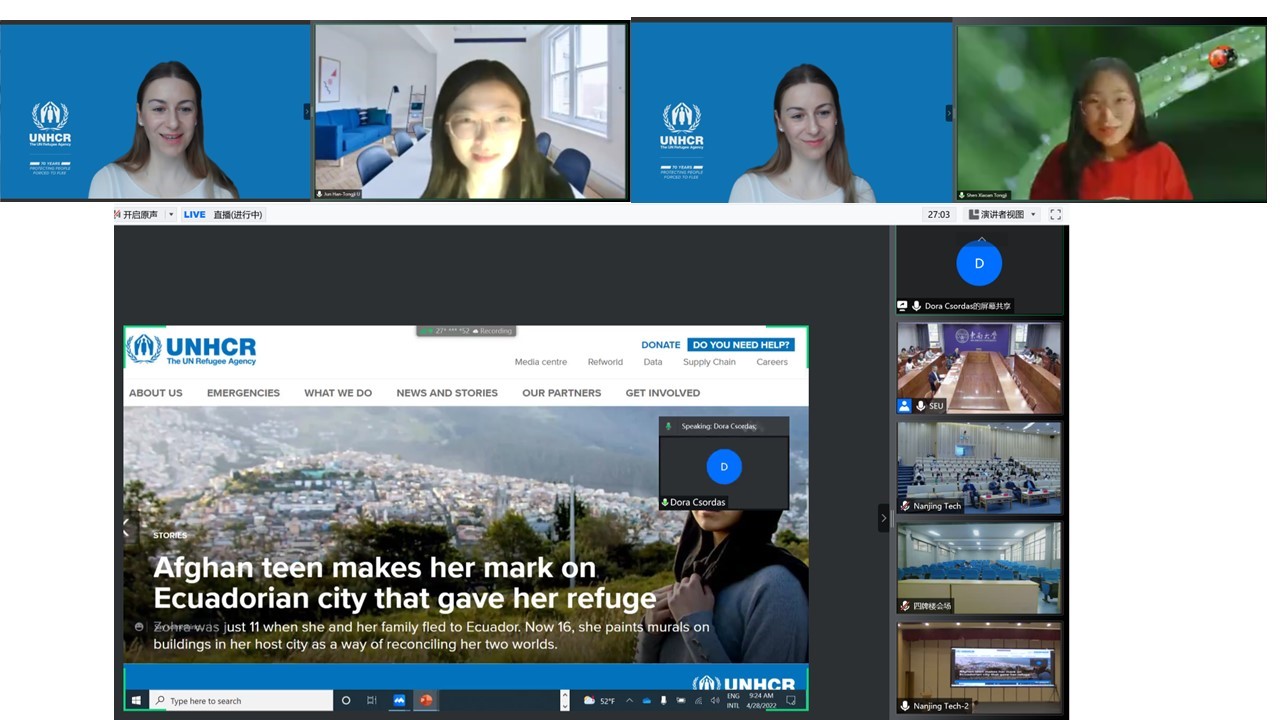Click the muted mic icon on Nanjing Tech tile
The image size is (1280, 720).
(905, 506)
